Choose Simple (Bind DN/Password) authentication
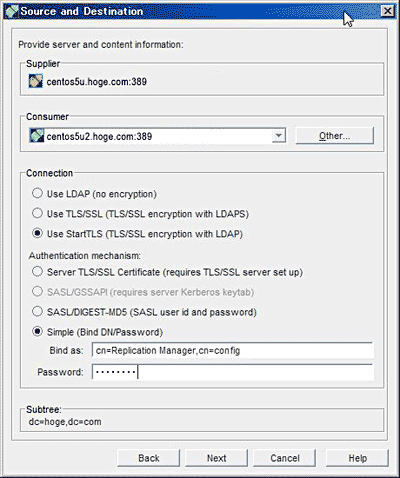The height and width of the screenshot is (478, 400). (x=37, y=332)
